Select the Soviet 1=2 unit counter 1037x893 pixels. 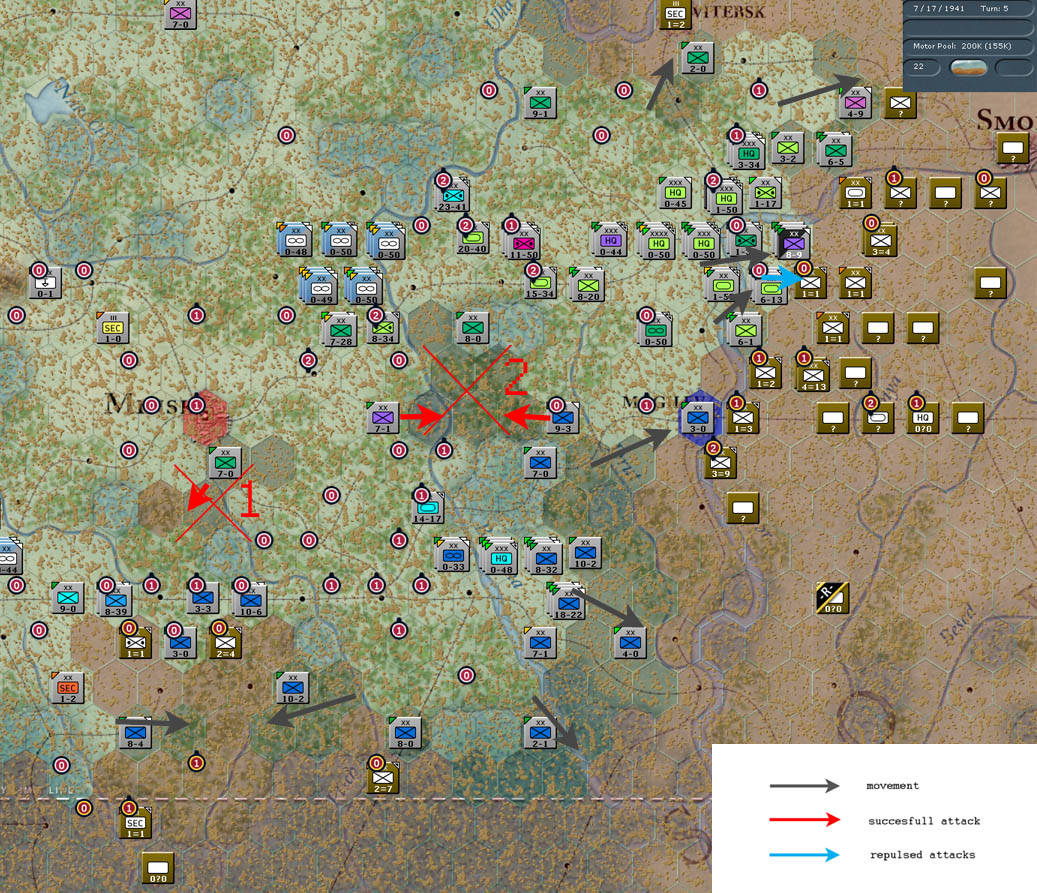(765, 373)
